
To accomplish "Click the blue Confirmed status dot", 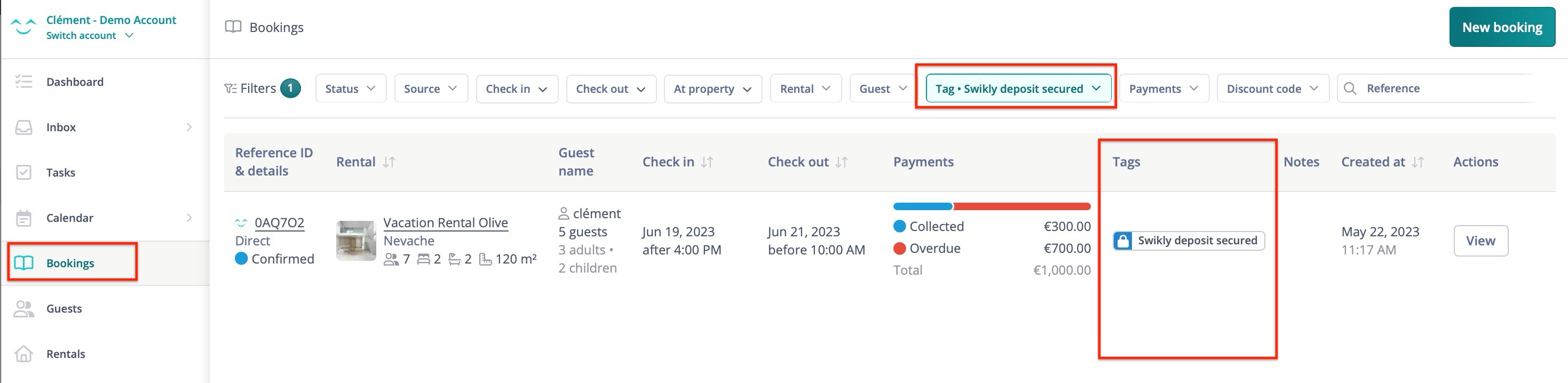I will coord(241,259).
